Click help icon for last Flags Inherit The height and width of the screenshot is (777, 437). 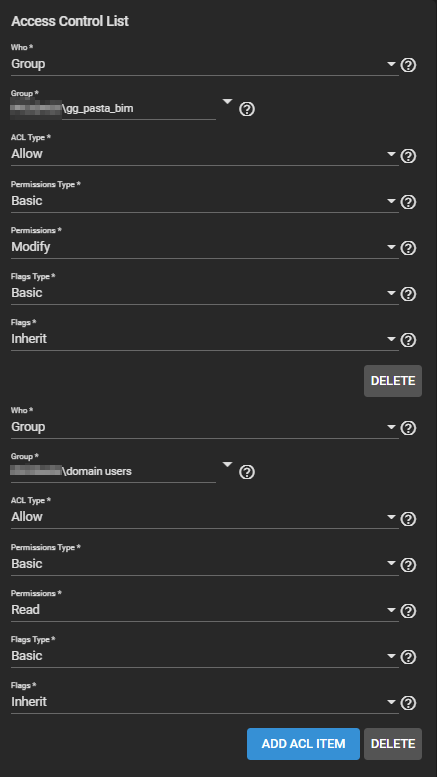click(408, 703)
